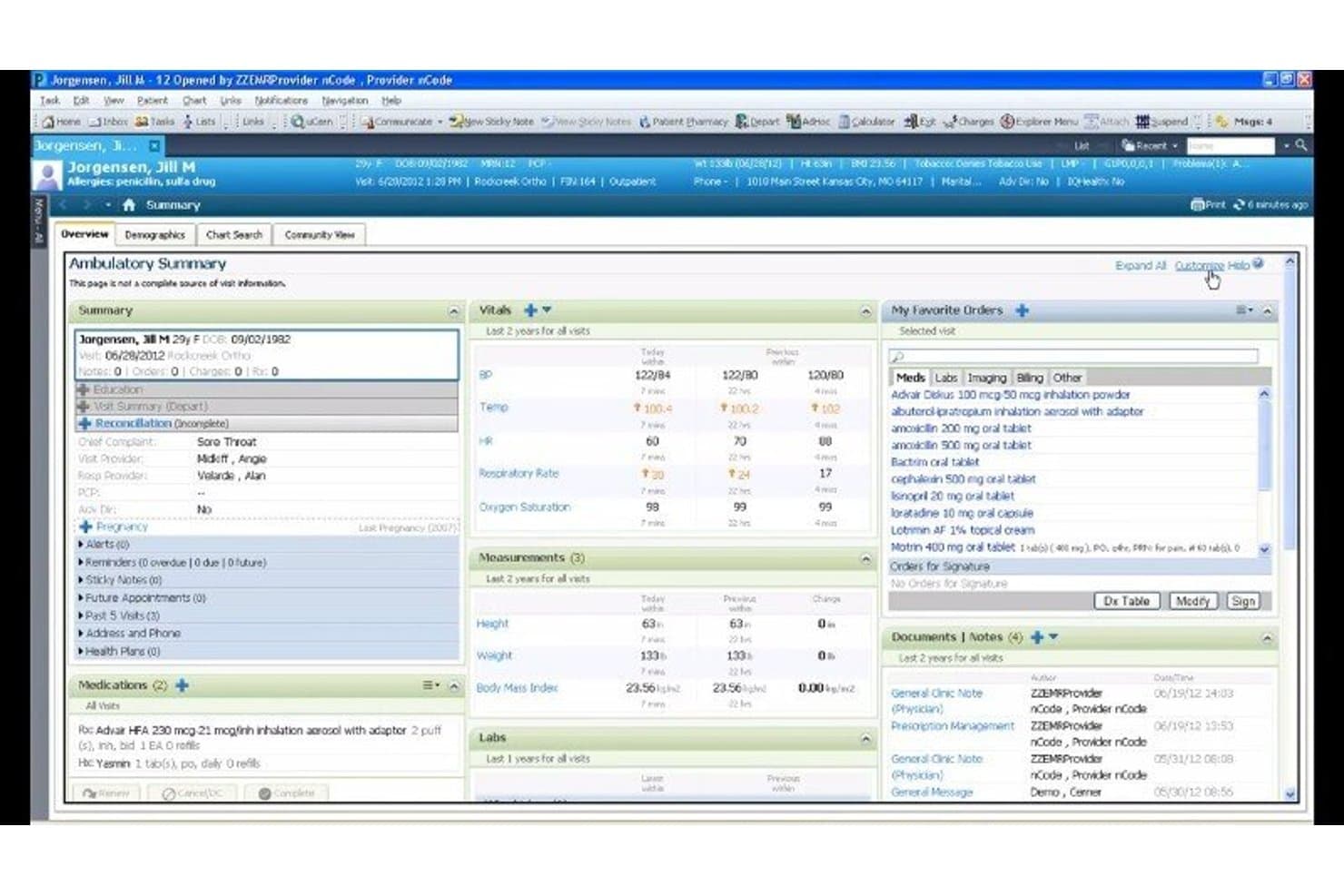The height and width of the screenshot is (896, 1344).
Task: Open the Notifications menu
Action: 281,101
